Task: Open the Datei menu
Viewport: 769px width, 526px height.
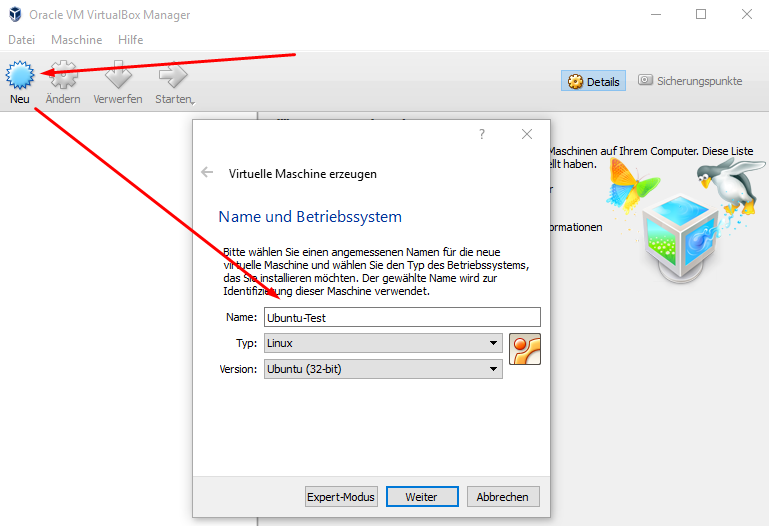Action: [x=21, y=40]
